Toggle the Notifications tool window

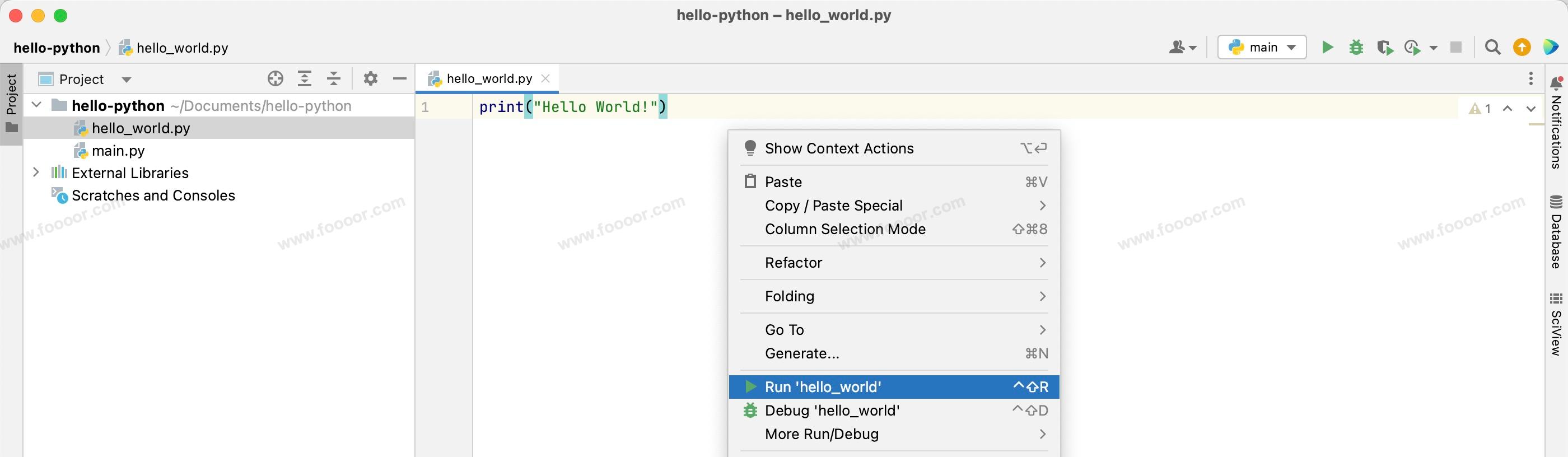point(1556,122)
